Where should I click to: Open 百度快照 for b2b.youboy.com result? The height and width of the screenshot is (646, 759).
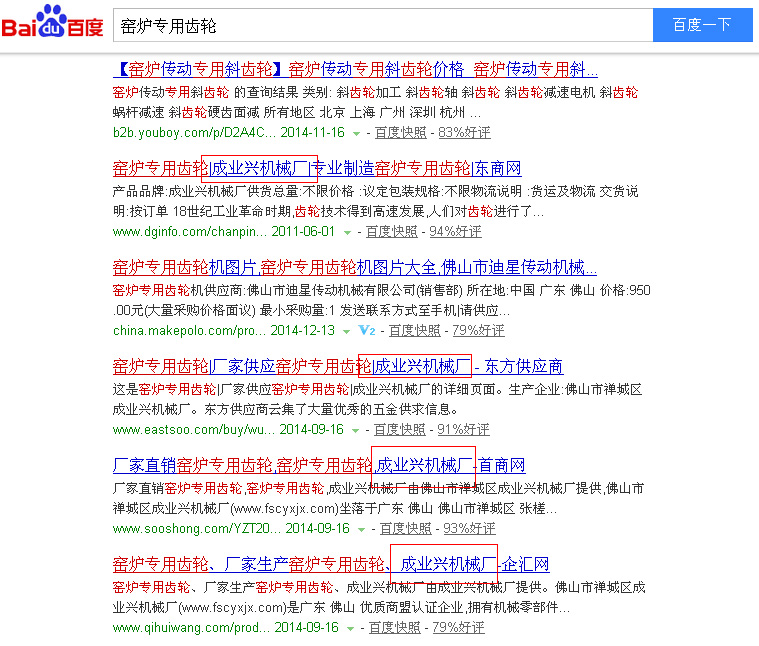click(400, 133)
